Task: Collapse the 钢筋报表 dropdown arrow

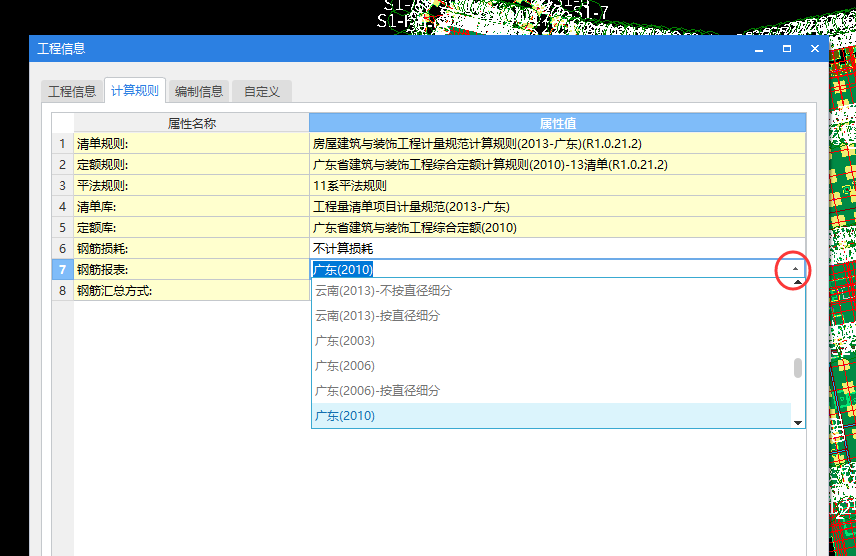Action: click(795, 269)
